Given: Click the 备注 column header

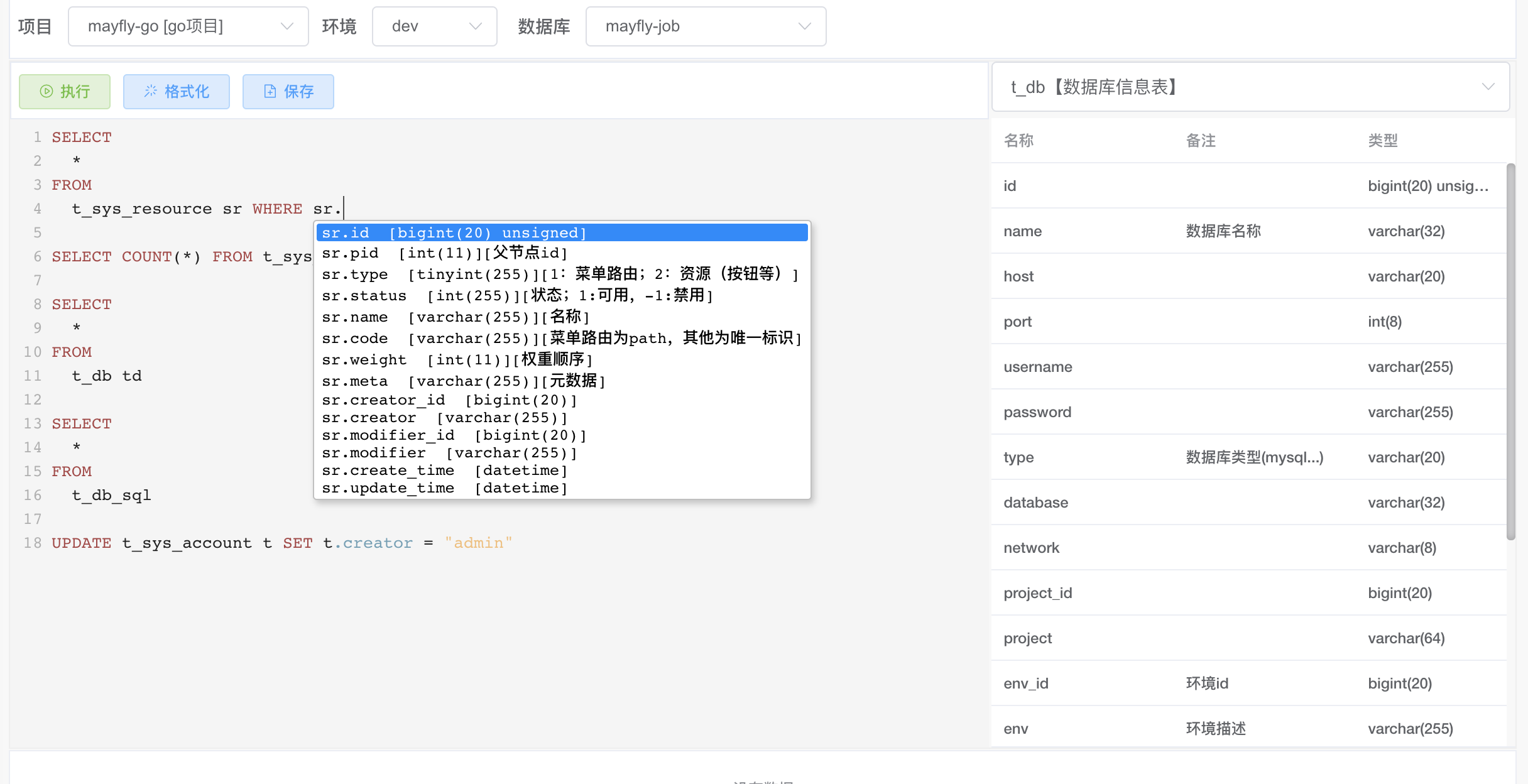Looking at the screenshot, I should (x=1201, y=141).
